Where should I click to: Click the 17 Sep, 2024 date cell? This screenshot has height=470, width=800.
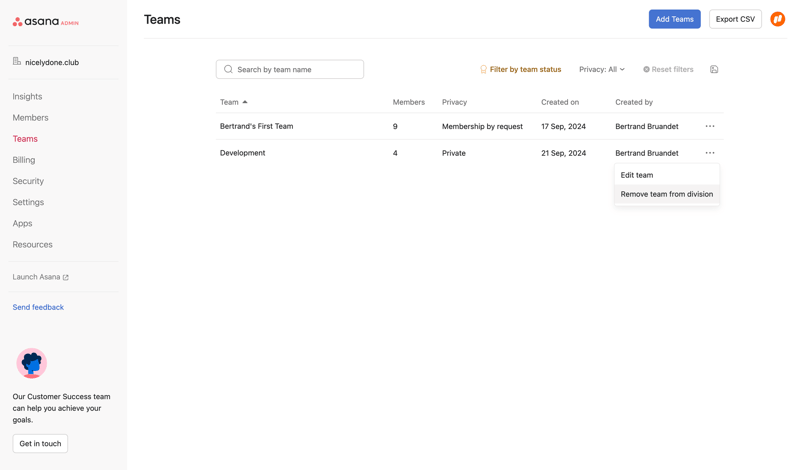point(563,126)
